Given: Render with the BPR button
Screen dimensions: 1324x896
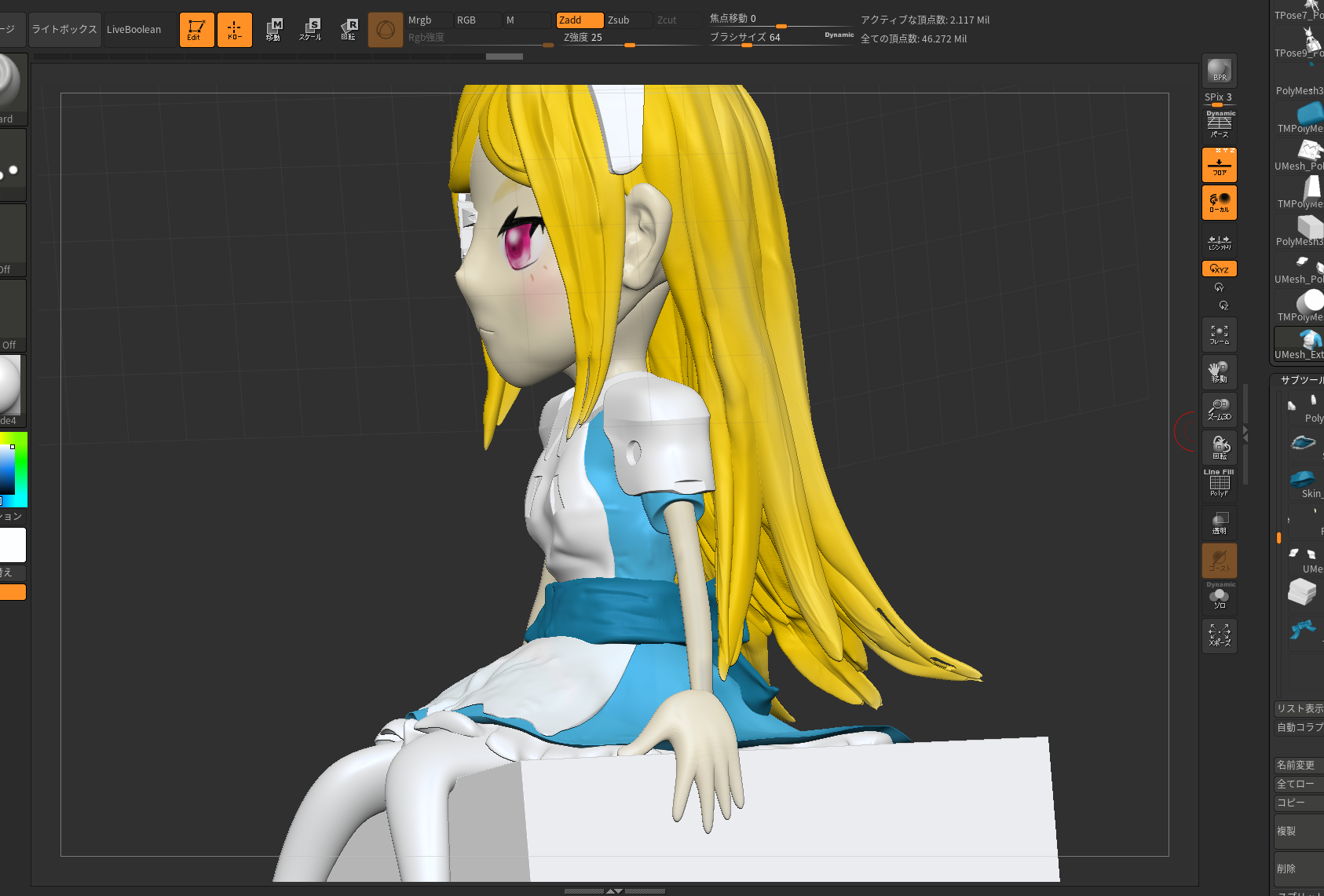Looking at the screenshot, I should tap(1220, 71).
